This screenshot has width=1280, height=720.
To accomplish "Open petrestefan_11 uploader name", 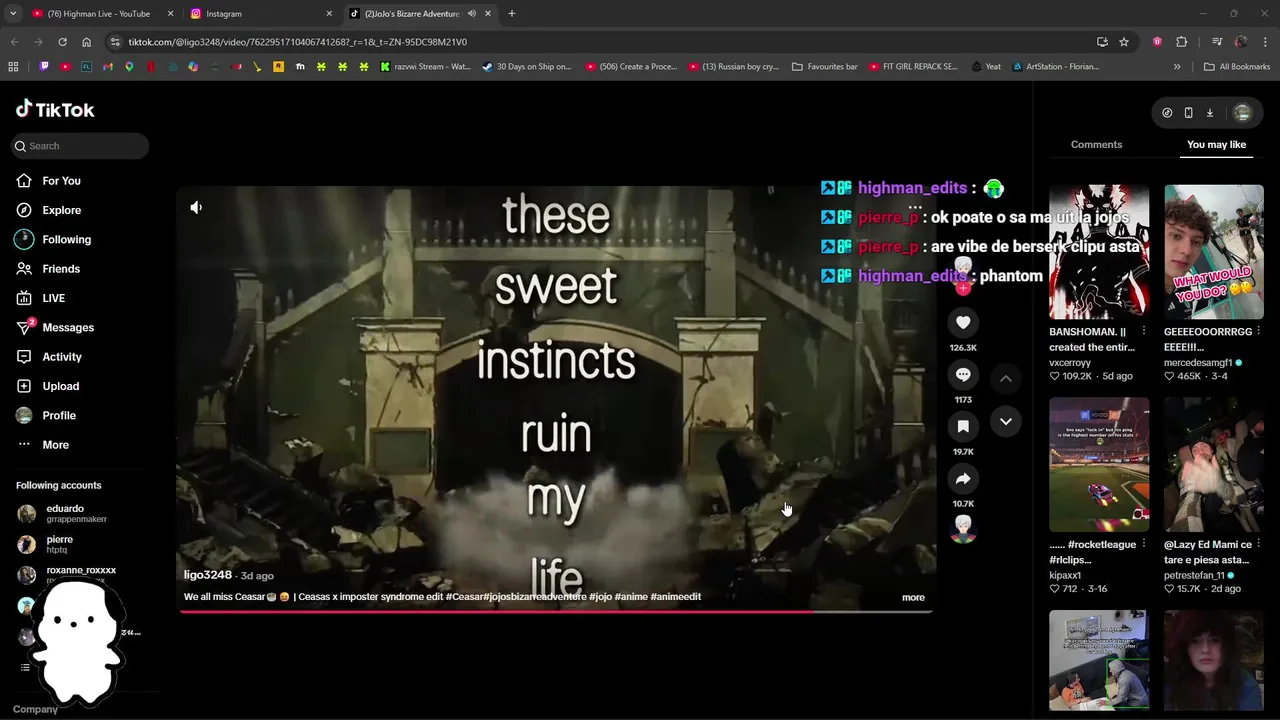I will click(x=1194, y=576).
